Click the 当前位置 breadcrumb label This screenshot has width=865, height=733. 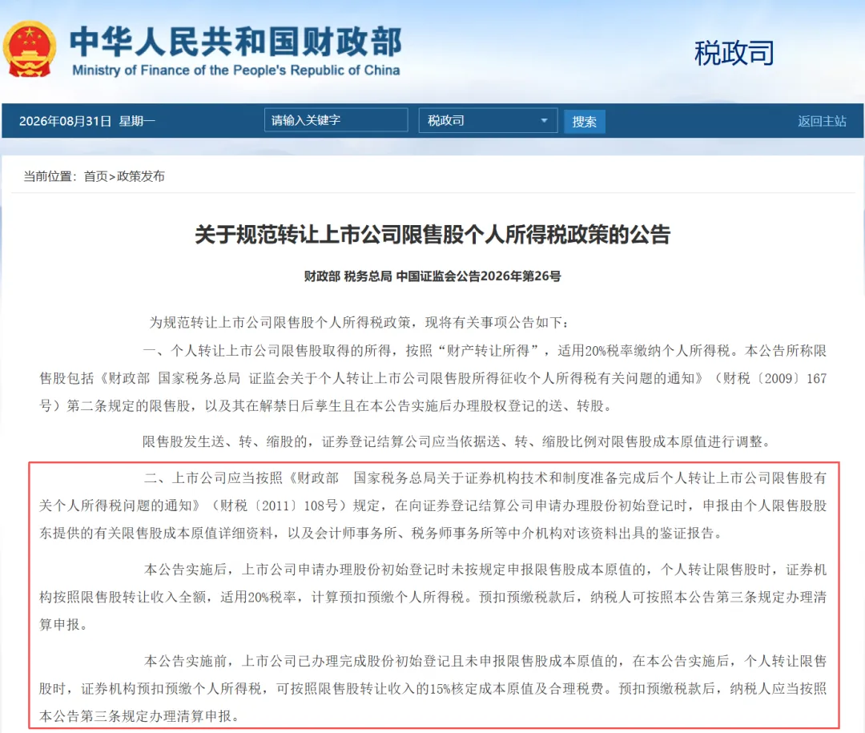[50, 176]
